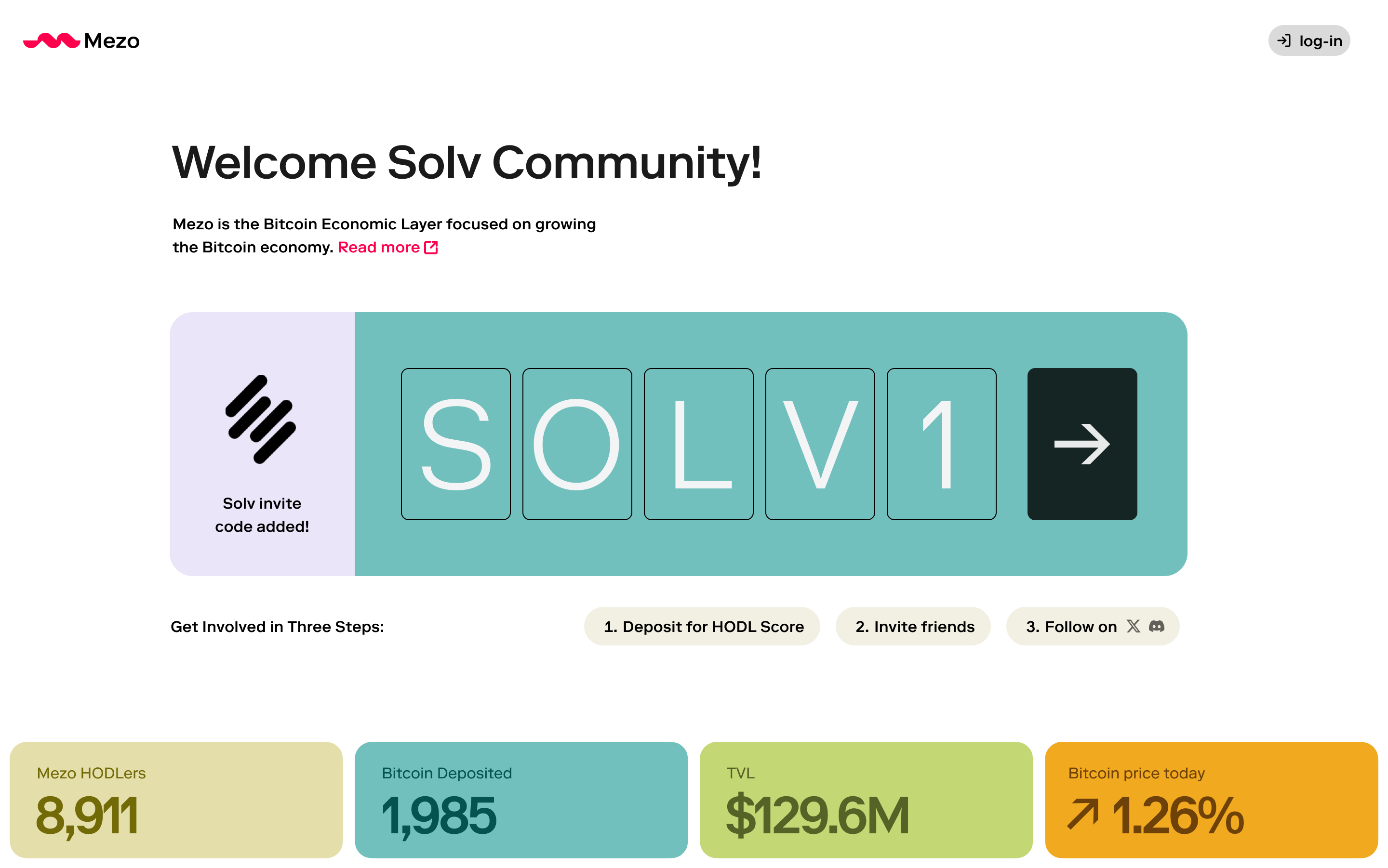Click the Mezo mustache logo icon
Image resolution: width=1388 pixels, height=868 pixels.
click(52, 41)
